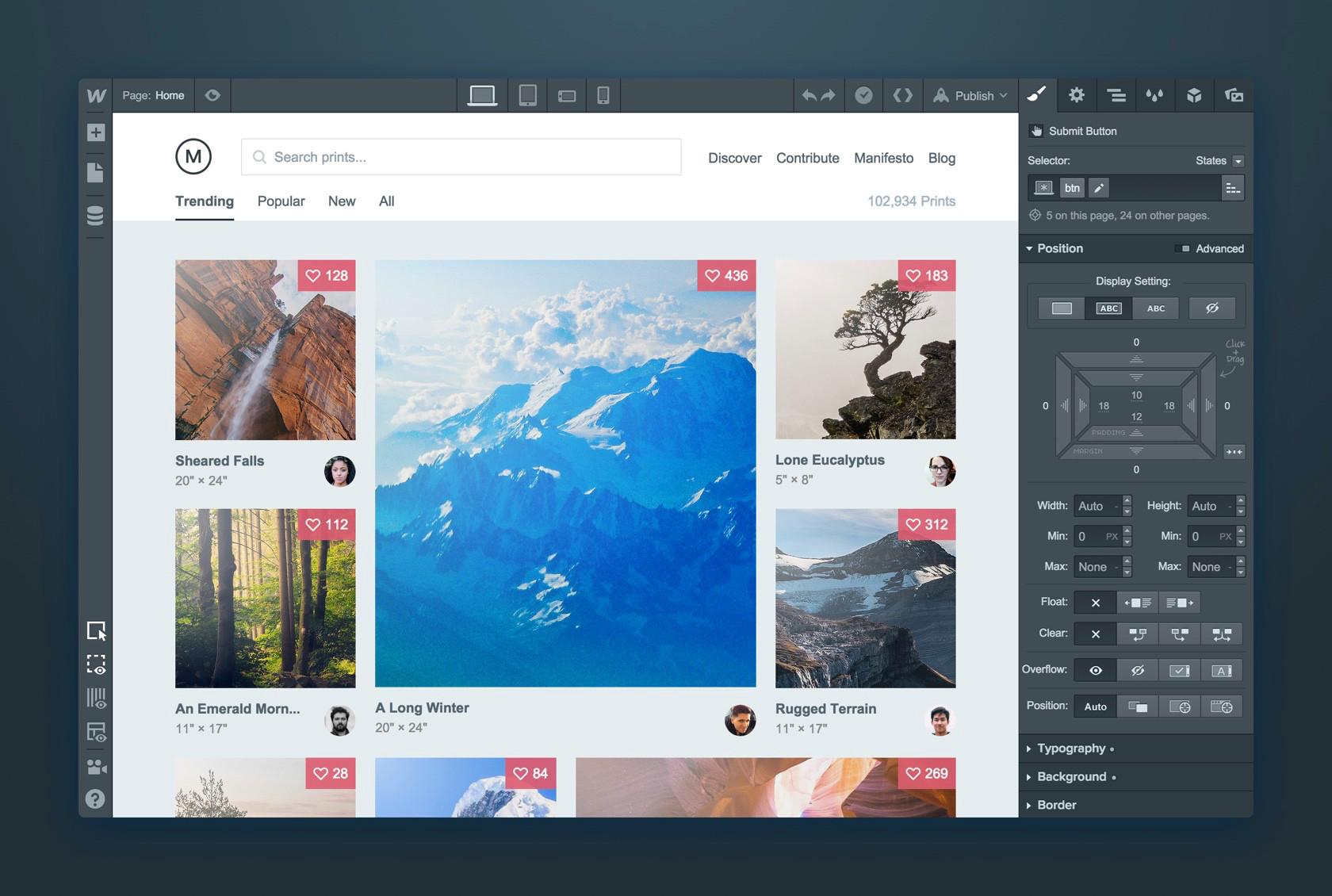Set Position to fixed

pos(1222,706)
